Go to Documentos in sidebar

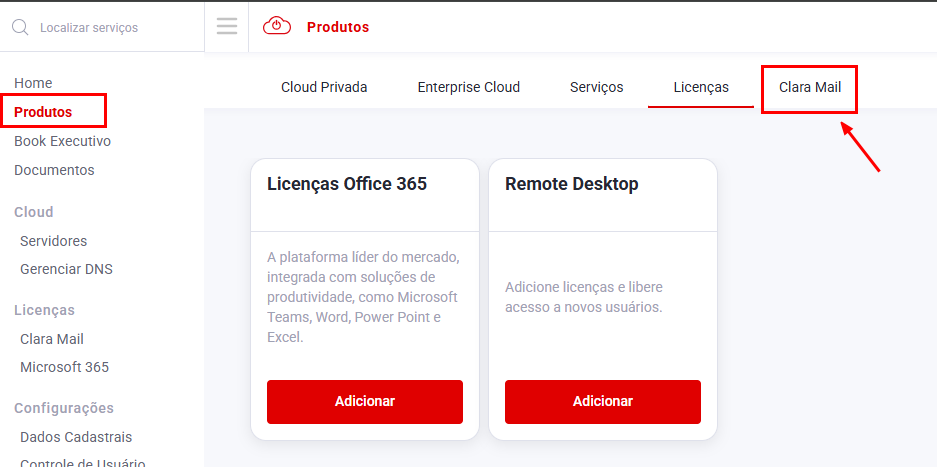(x=54, y=170)
